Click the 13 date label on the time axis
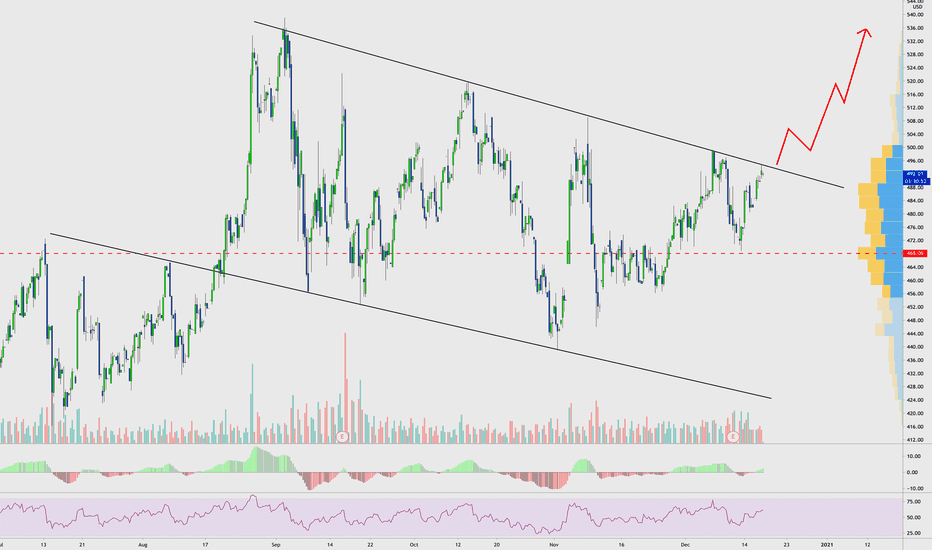The height and width of the screenshot is (550, 932). [43, 544]
